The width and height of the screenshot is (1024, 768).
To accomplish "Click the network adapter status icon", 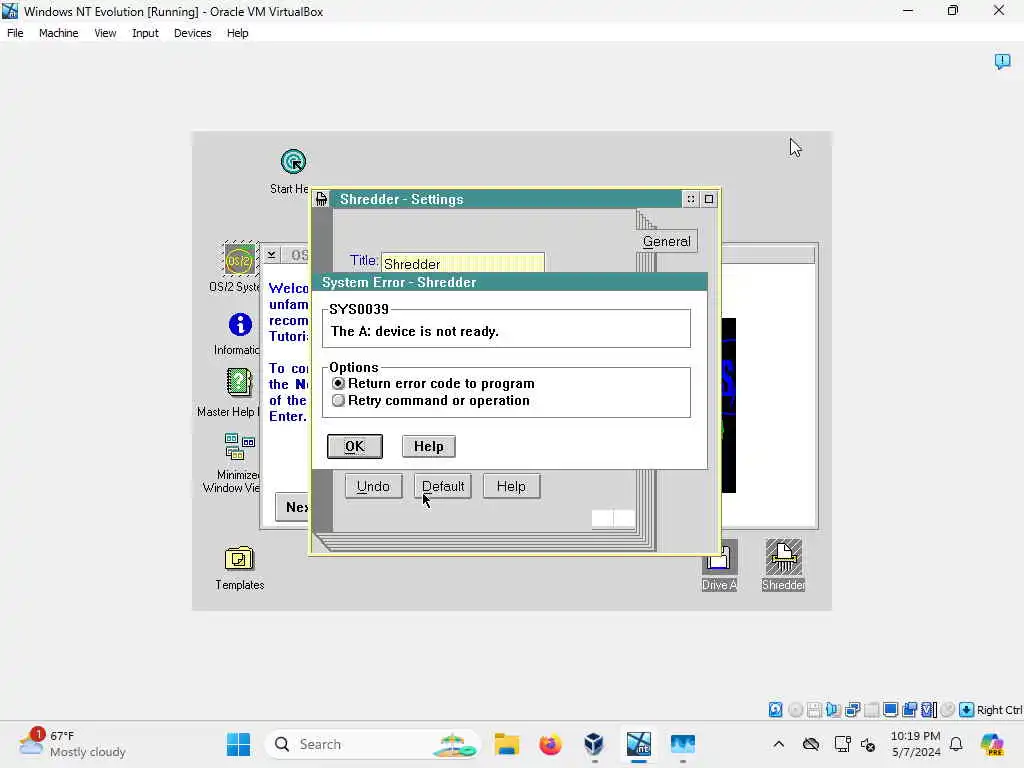I will [852, 710].
